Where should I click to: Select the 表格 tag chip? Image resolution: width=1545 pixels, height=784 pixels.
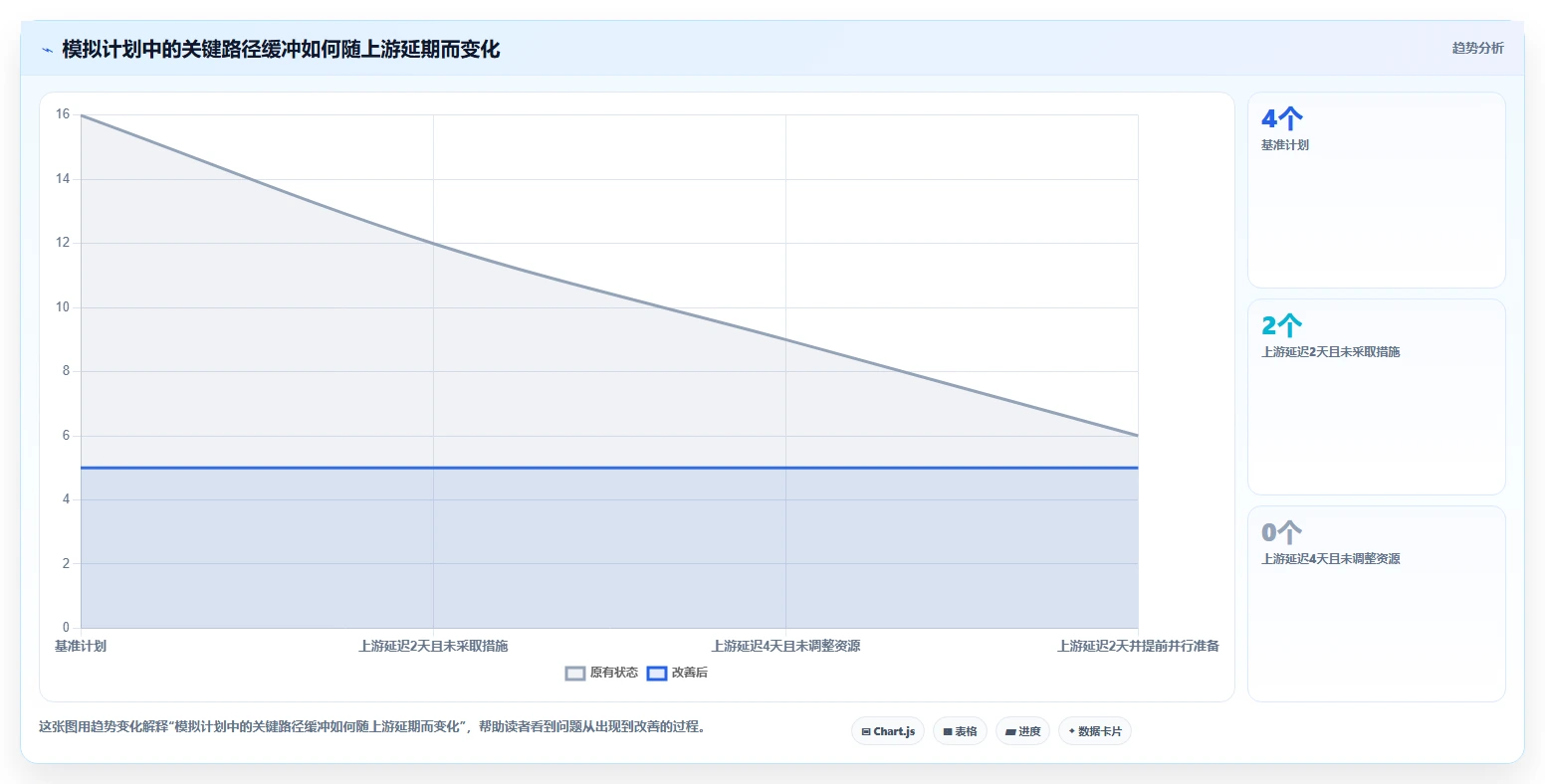pos(960,731)
